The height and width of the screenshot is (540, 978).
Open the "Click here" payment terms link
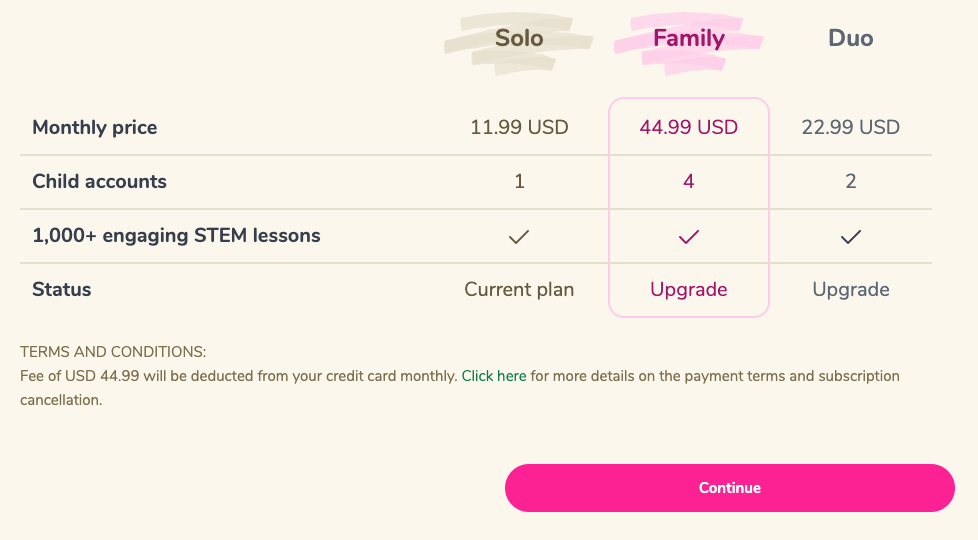click(x=494, y=377)
